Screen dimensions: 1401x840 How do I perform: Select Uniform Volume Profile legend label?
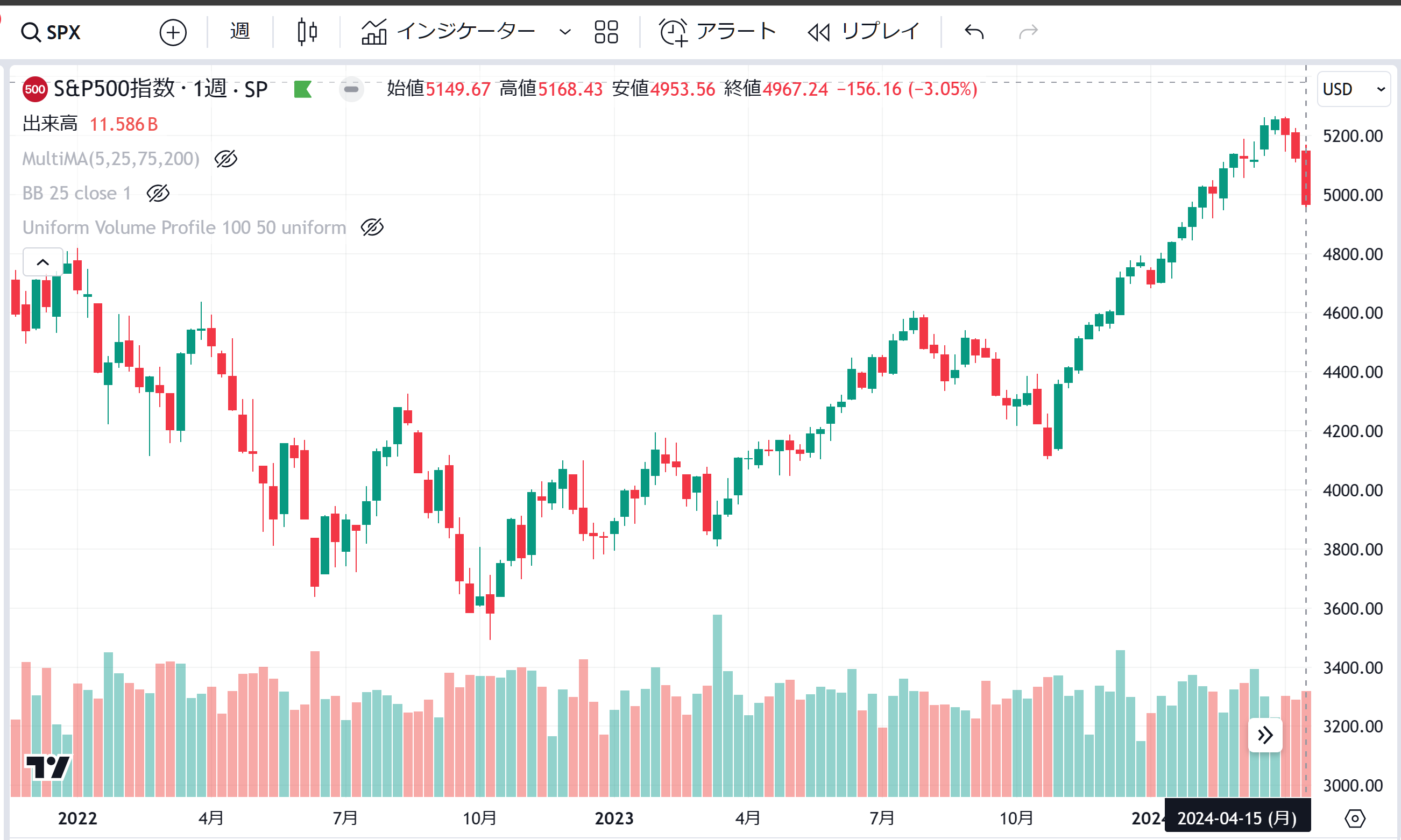point(184,227)
